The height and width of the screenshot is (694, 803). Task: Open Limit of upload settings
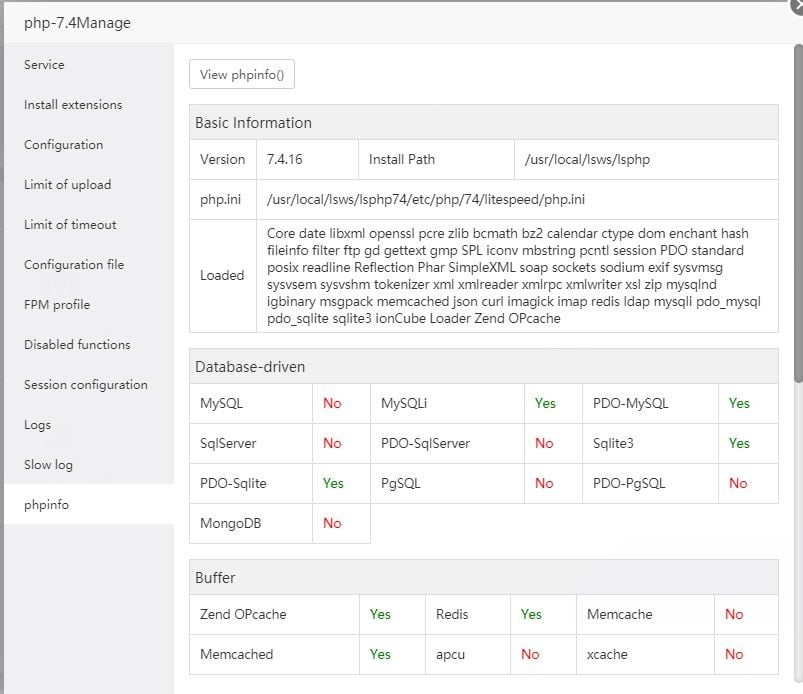click(x=68, y=184)
